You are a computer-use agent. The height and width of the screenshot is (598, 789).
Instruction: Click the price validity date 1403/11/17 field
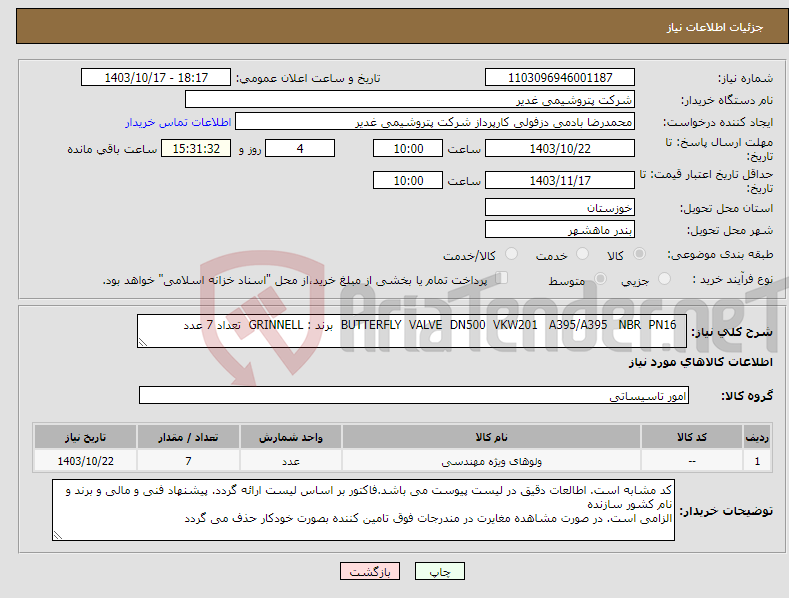click(560, 180)
